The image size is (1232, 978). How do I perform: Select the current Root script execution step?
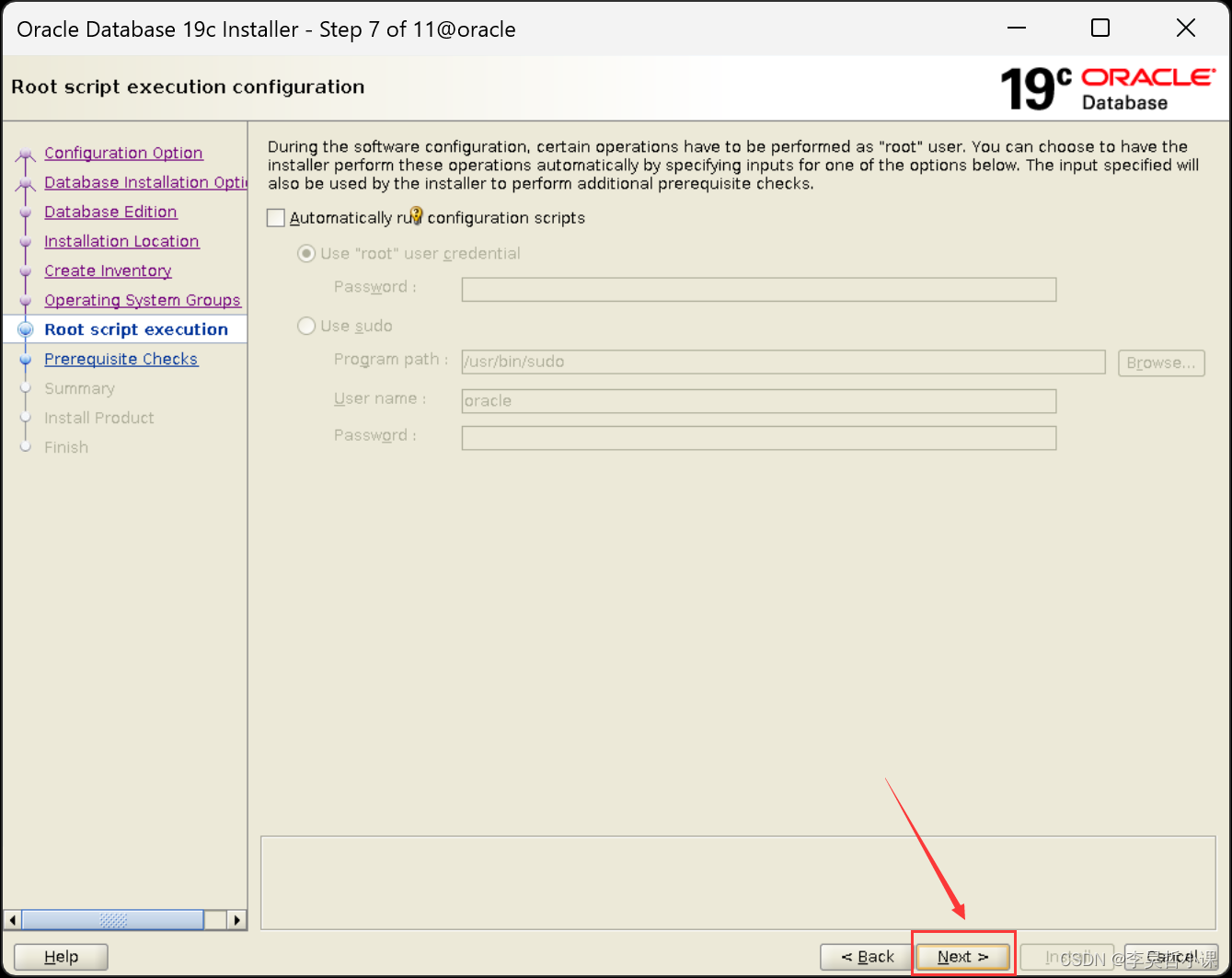[x=136, y=329]
